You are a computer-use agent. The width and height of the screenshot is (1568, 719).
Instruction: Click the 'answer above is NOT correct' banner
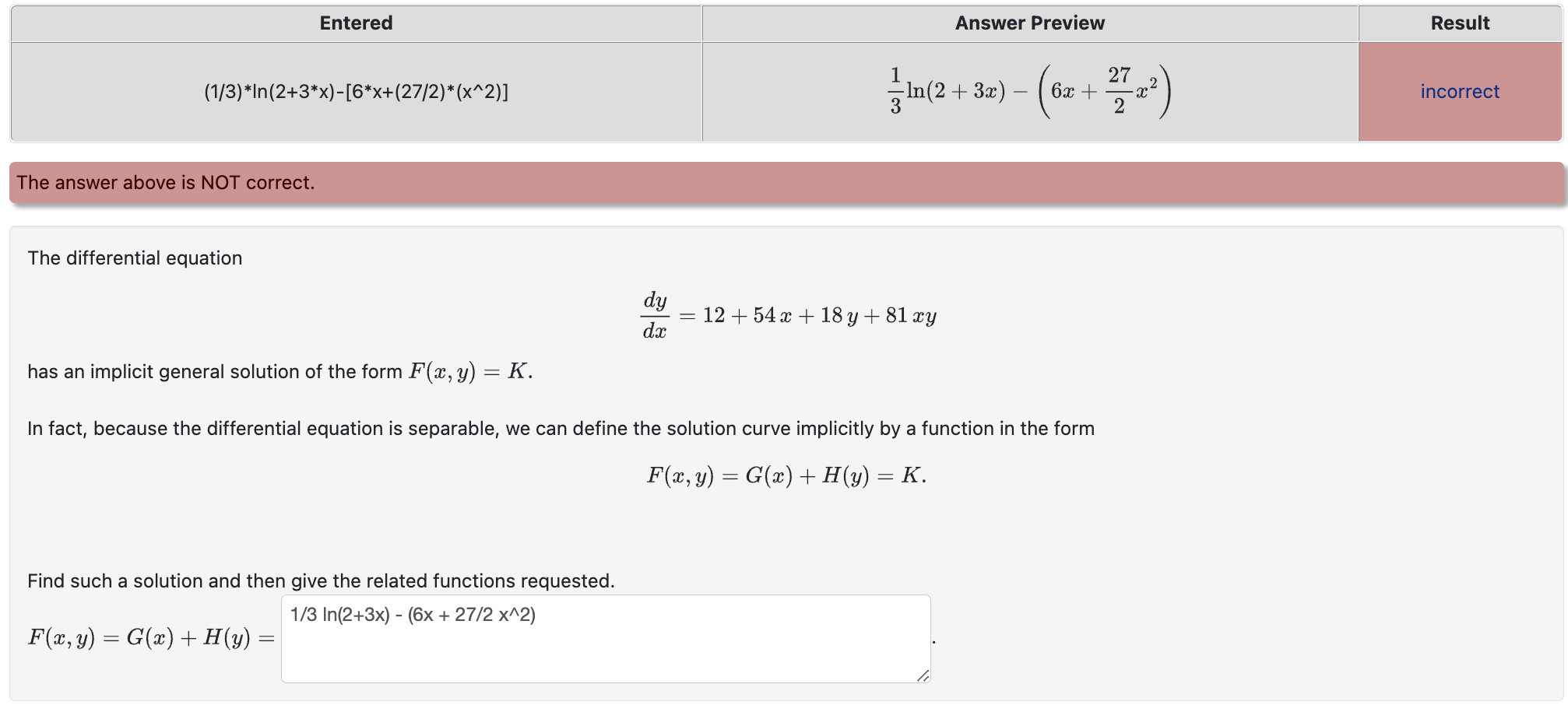(166, 182)
